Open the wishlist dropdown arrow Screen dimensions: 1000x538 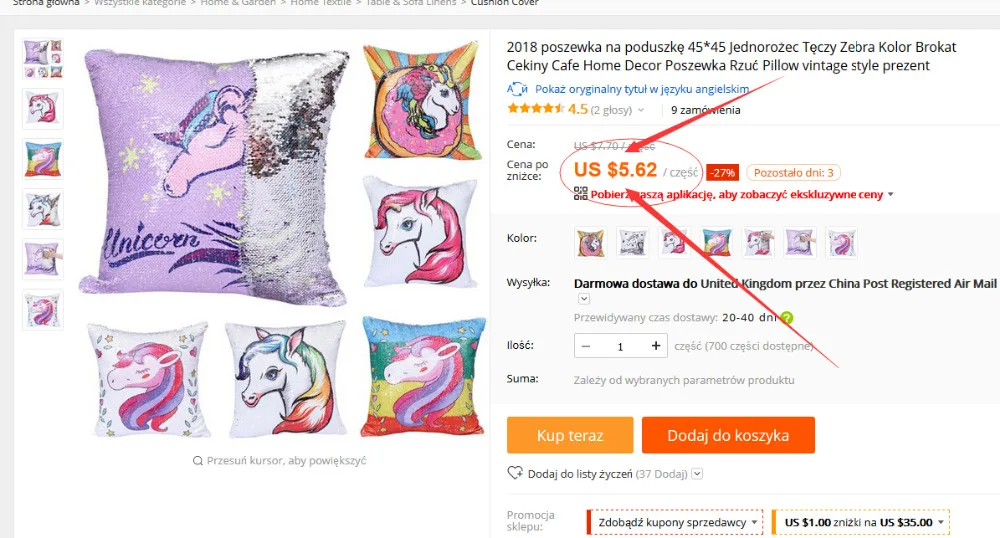pyautogui.click(x=697, y=474)
